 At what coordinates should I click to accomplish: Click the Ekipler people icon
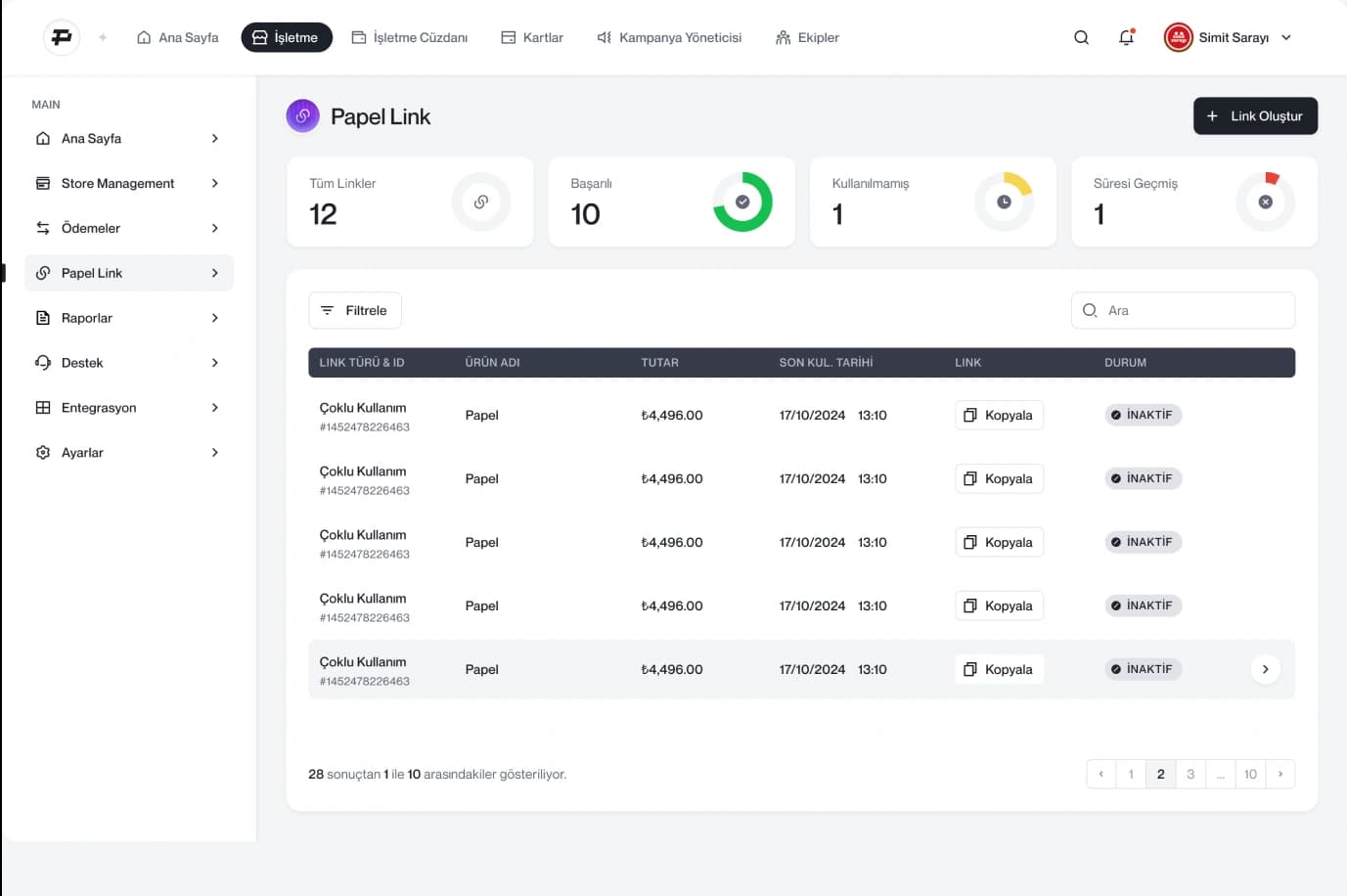click(x=783, y=37)
